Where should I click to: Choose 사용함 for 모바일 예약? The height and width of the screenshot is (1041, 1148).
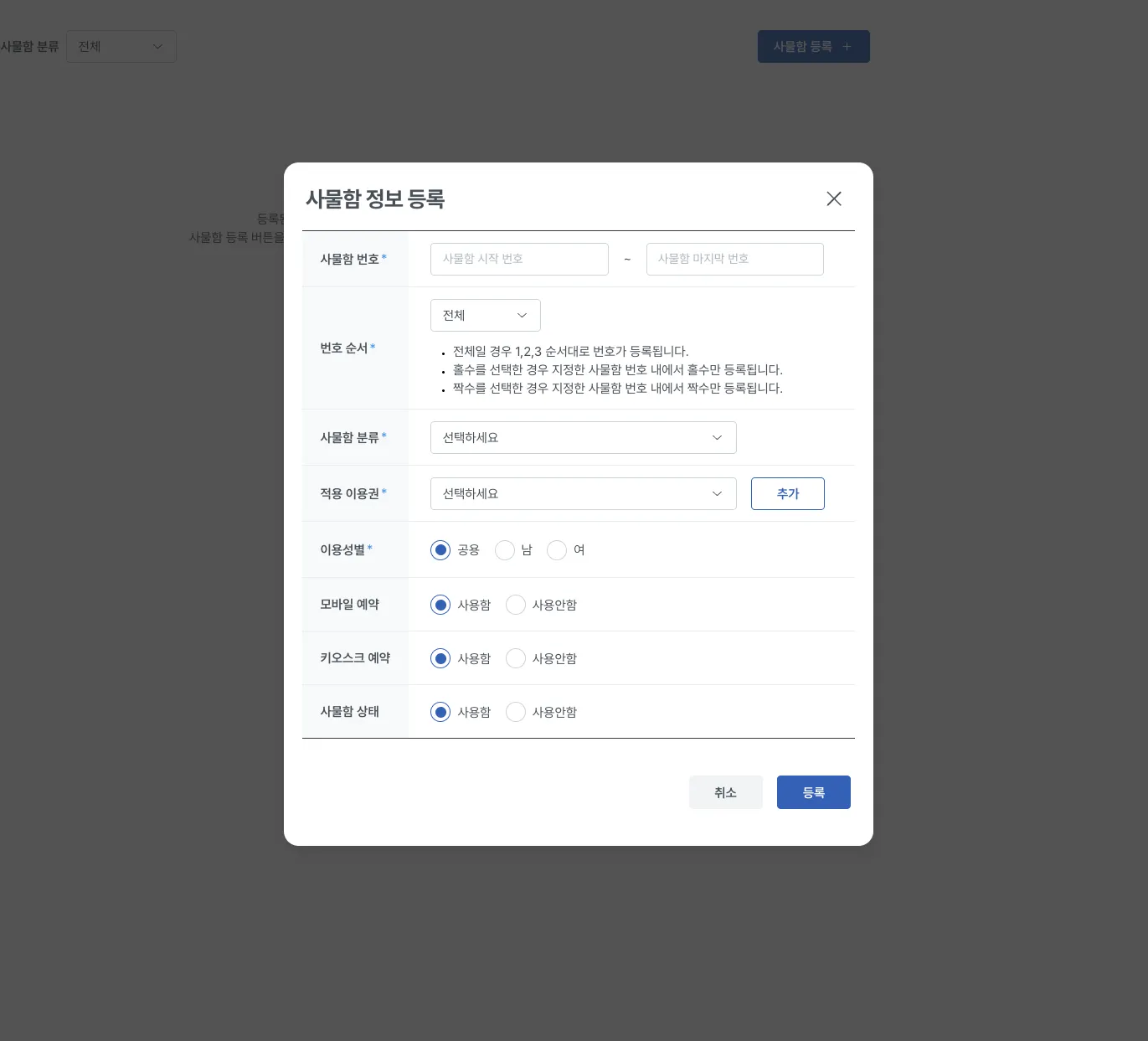click(440, 605)
